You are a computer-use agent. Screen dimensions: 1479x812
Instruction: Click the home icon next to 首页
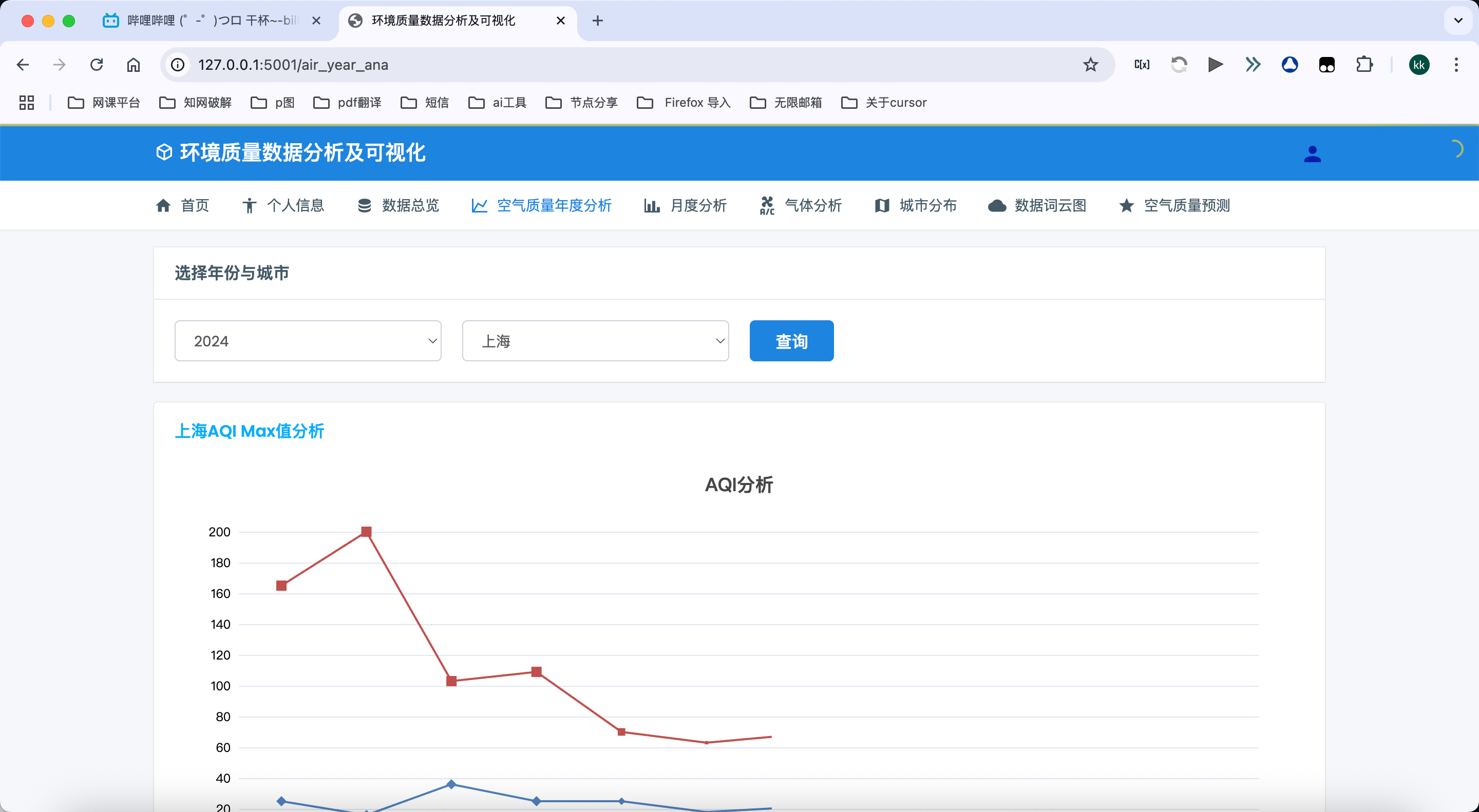(163, 205)
